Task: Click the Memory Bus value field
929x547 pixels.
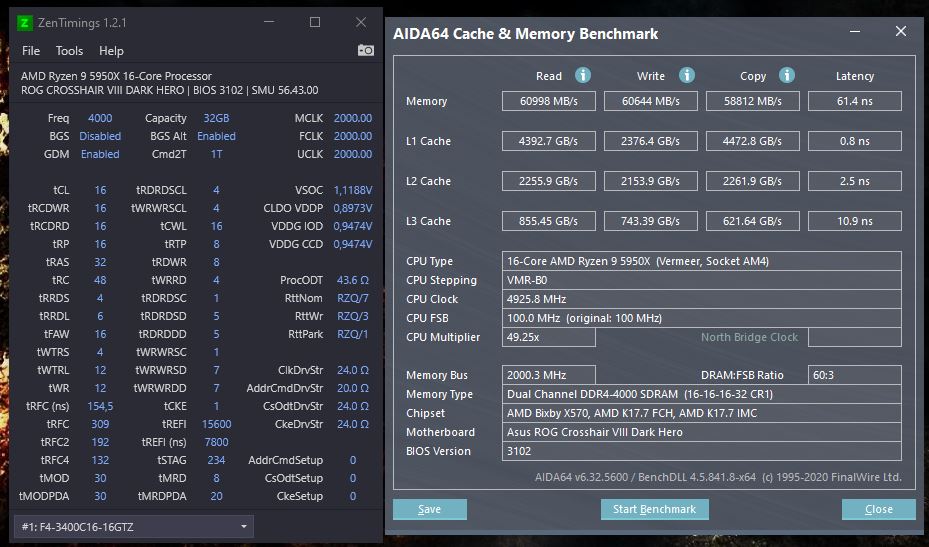Action: [549, 375]
